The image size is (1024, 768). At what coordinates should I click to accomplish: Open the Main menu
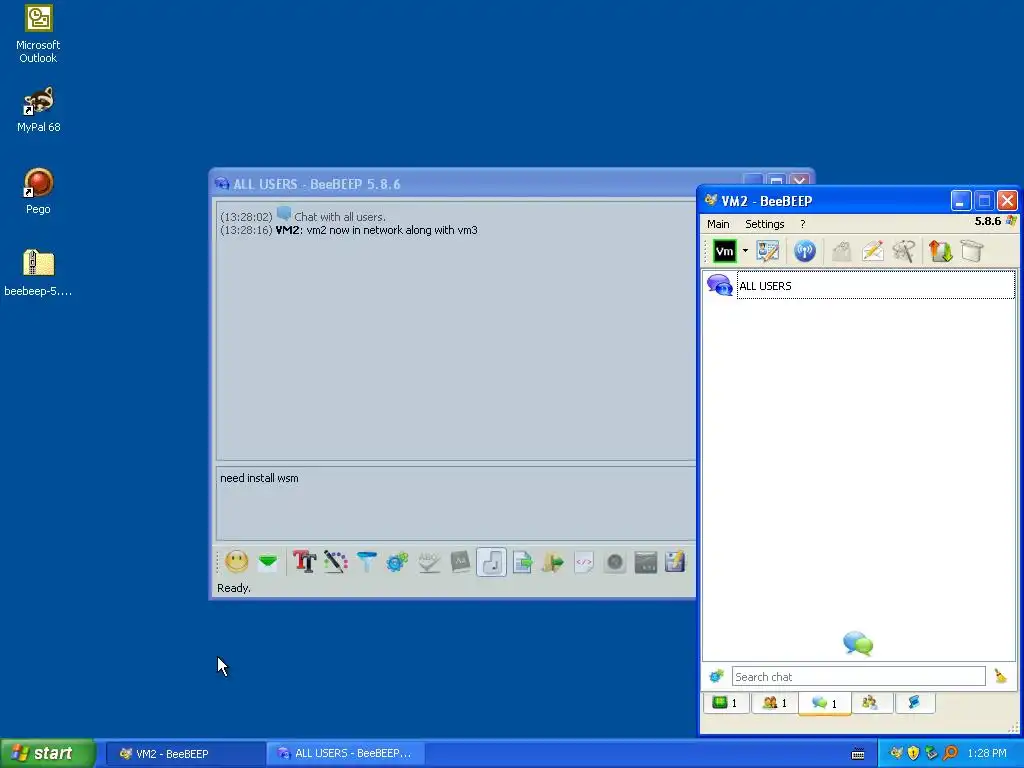point(718,224)
